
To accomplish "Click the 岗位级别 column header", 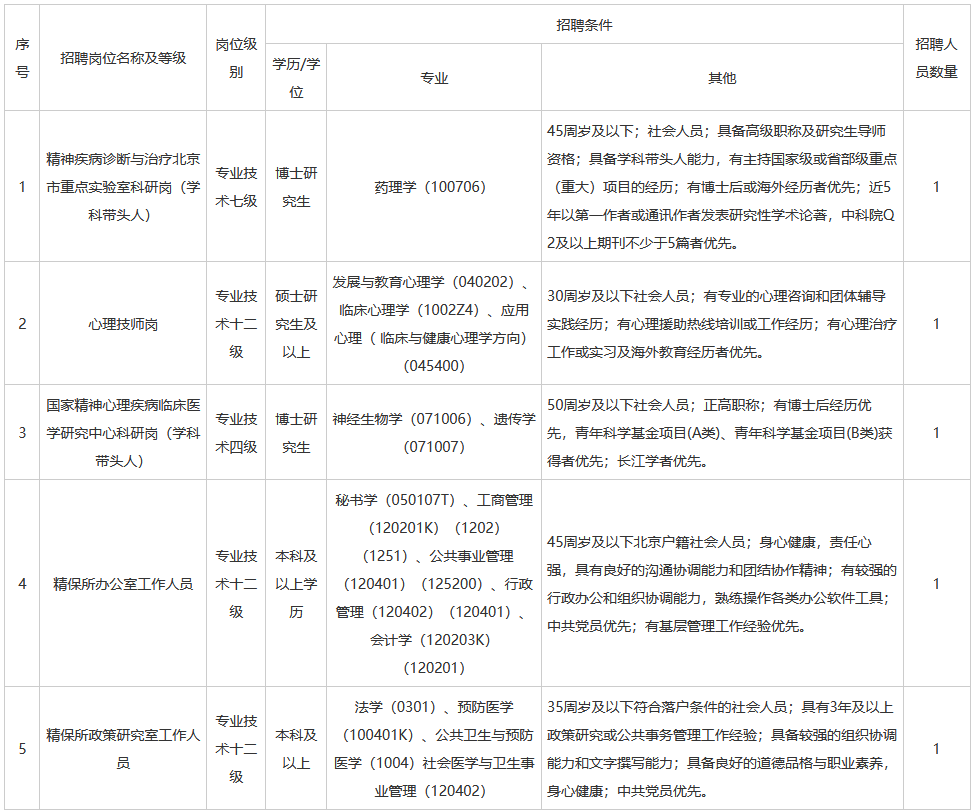I will [236, 58].
